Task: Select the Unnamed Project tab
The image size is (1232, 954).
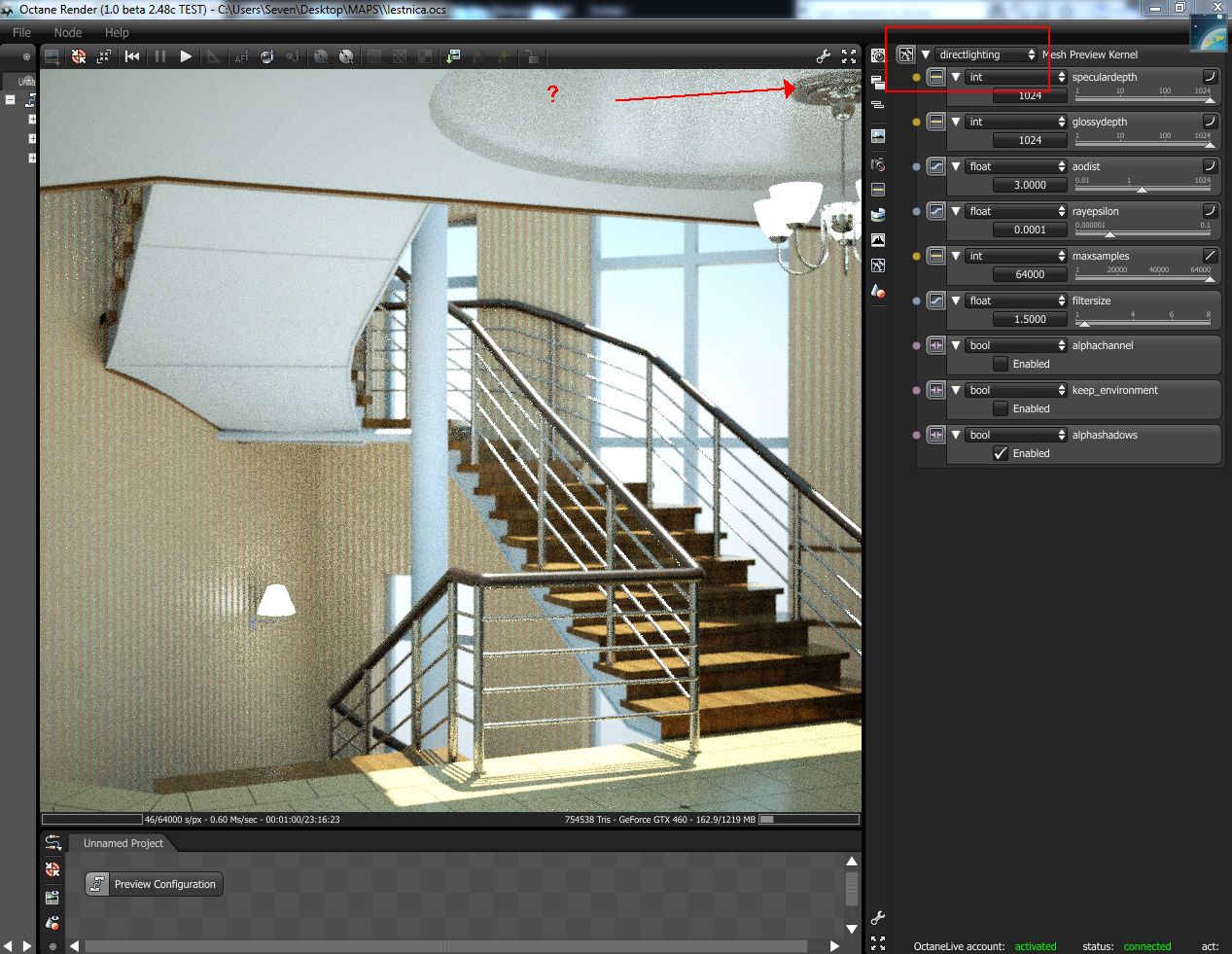Action: (123, 843)
